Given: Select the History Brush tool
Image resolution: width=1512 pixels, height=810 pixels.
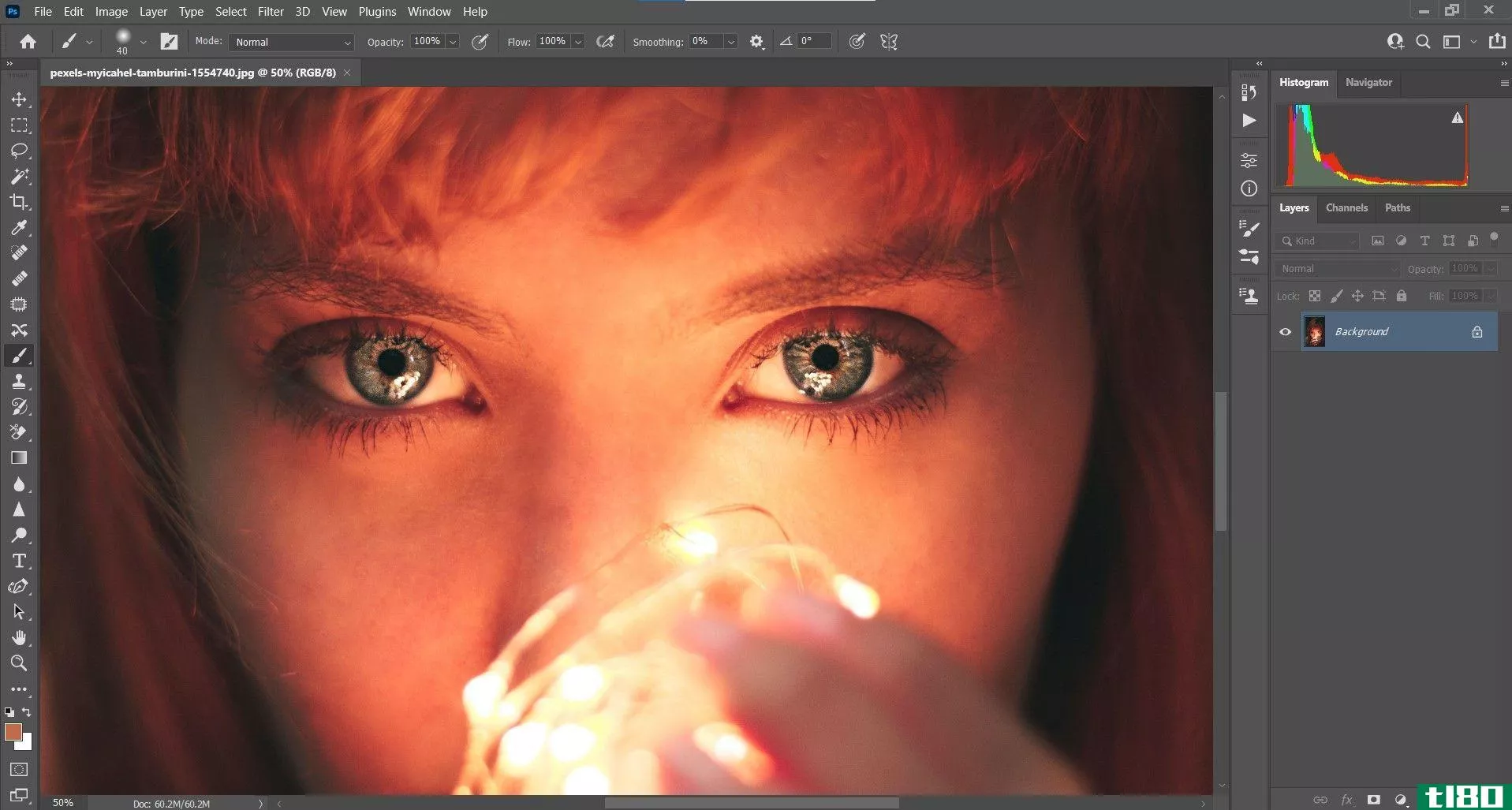Looking at the screenshot, I should tap(19, 407).
